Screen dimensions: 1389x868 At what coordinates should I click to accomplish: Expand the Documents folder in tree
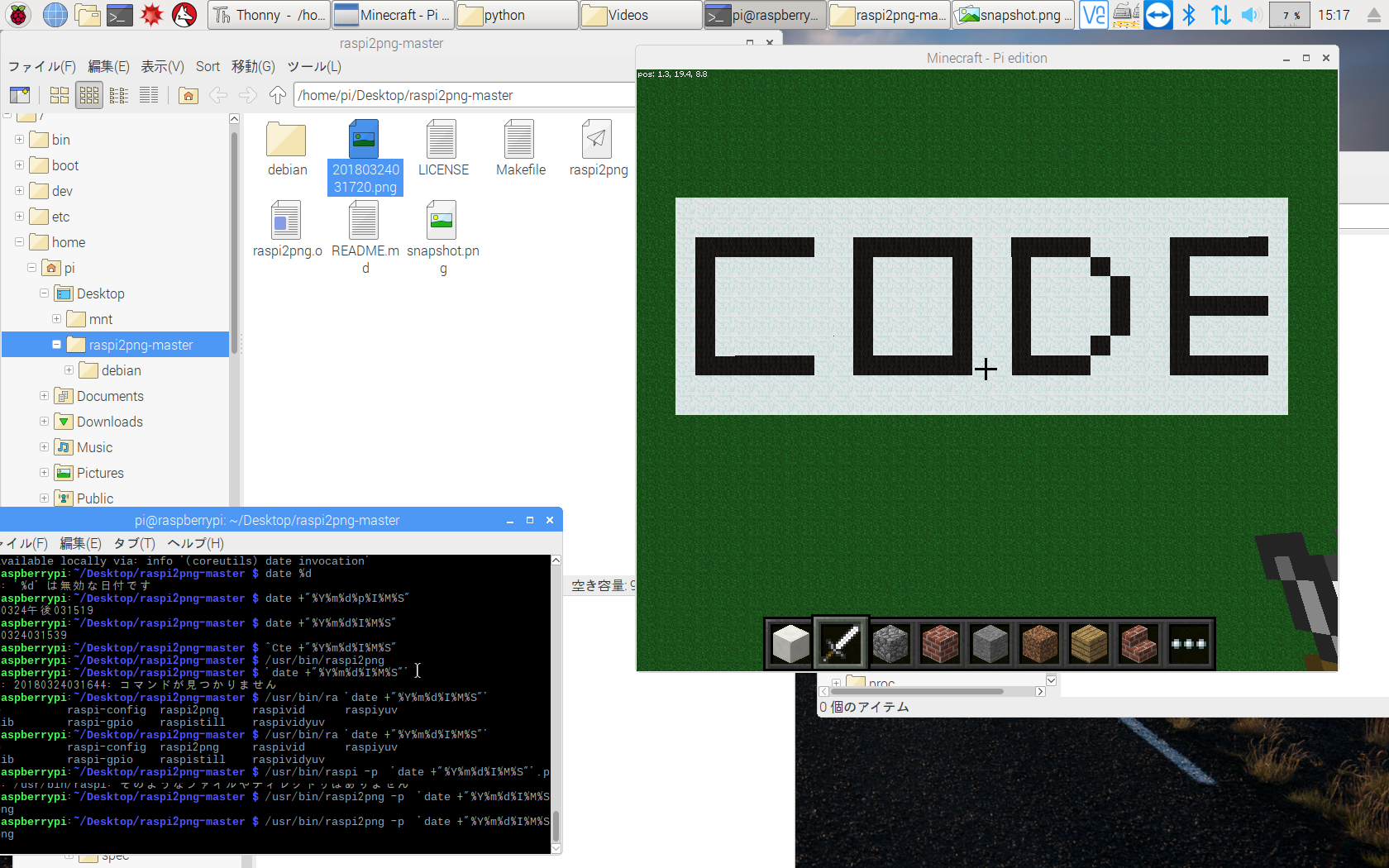44,396
